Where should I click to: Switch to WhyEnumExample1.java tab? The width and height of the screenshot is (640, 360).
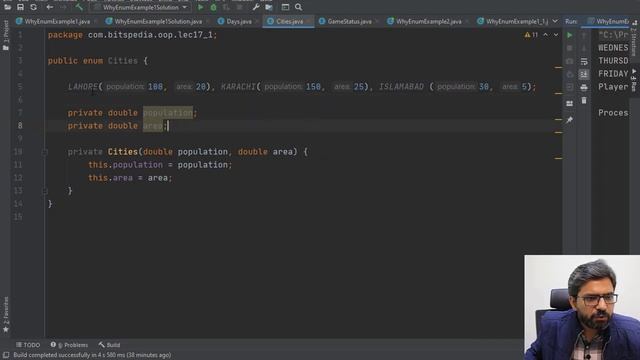click(57, 21)
